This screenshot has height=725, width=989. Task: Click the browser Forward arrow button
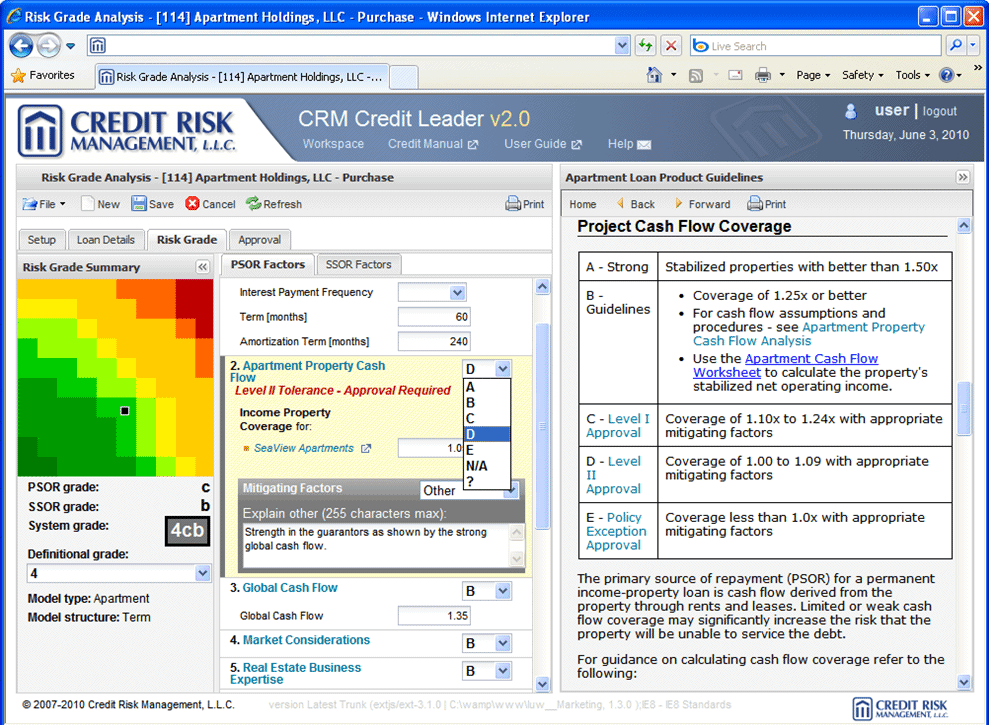click(x=49, y=45)
